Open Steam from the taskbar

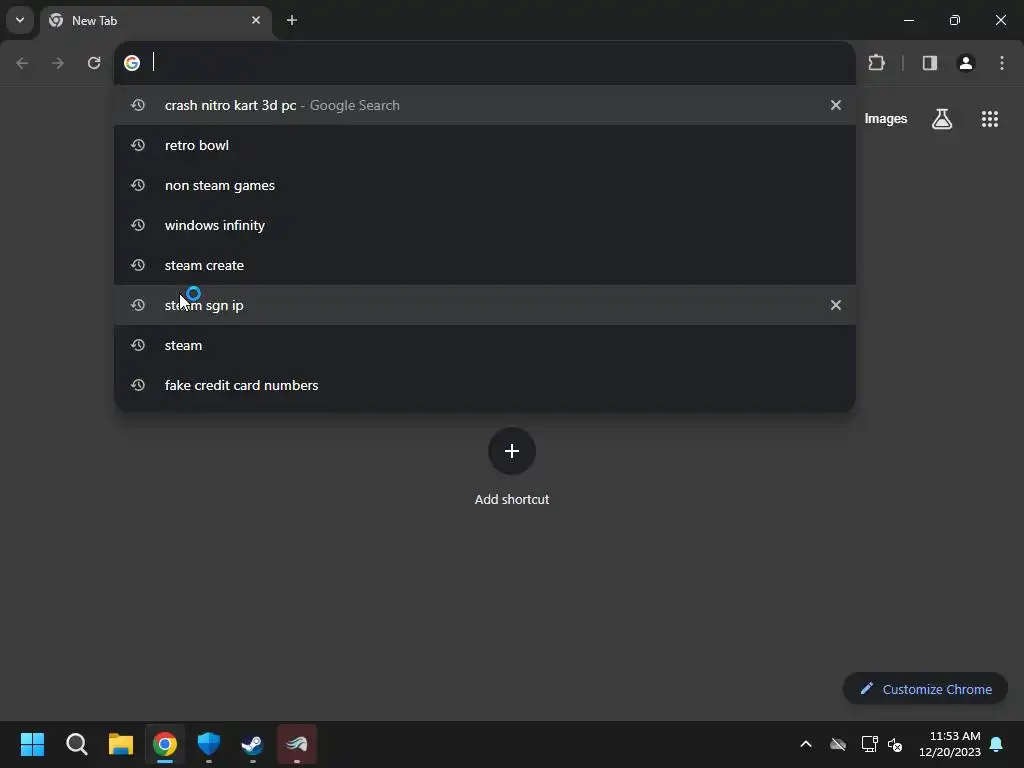(x=253, y=744)
